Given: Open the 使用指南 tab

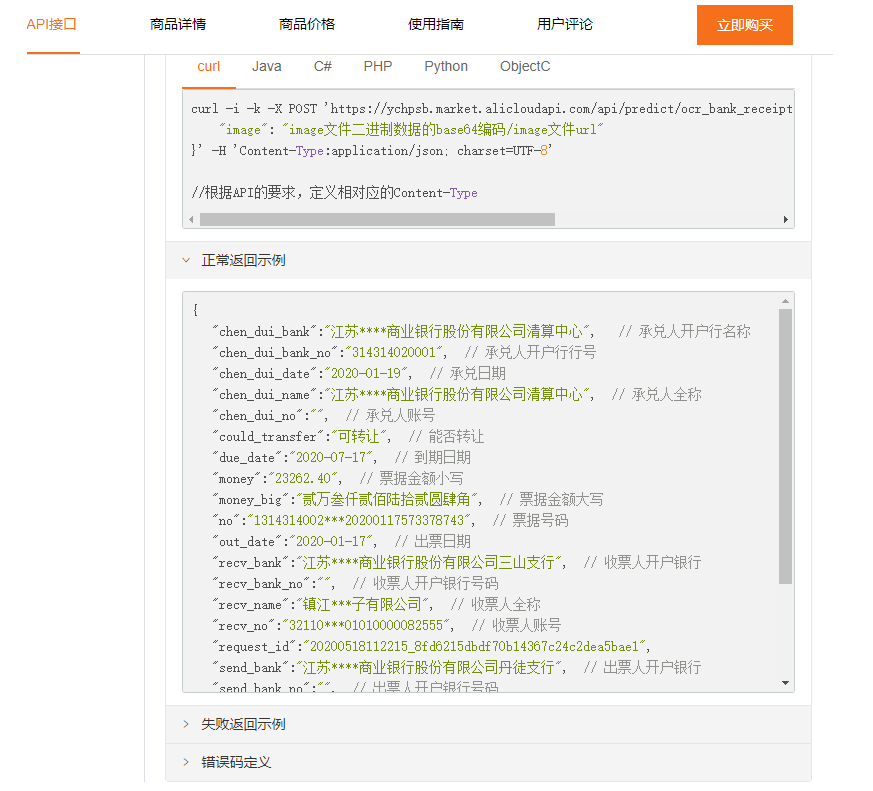Looking at the screenshot, I should pos(436,24).
